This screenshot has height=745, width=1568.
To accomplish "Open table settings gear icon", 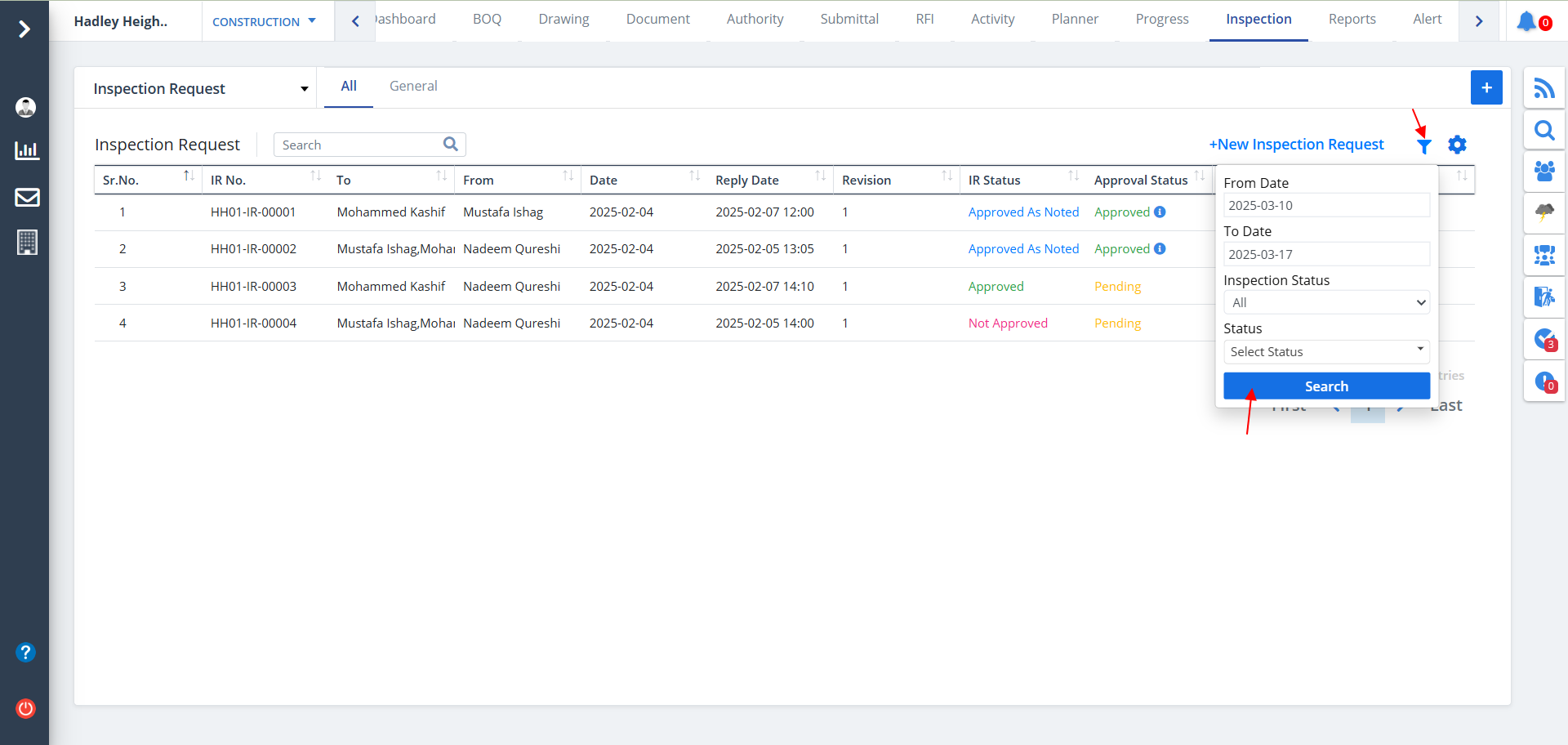I will tap(1457, 145).
